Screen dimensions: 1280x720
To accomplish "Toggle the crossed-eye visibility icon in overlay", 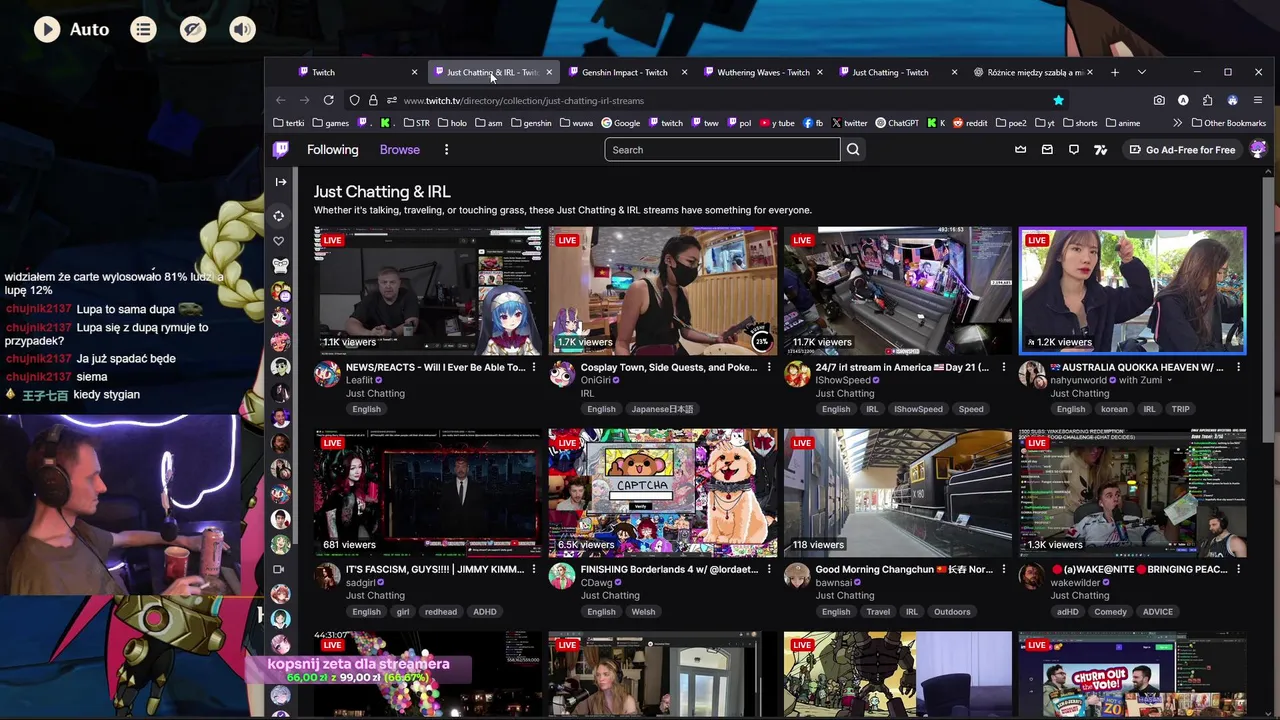I will pyautogui.click(x=193, y=29).
